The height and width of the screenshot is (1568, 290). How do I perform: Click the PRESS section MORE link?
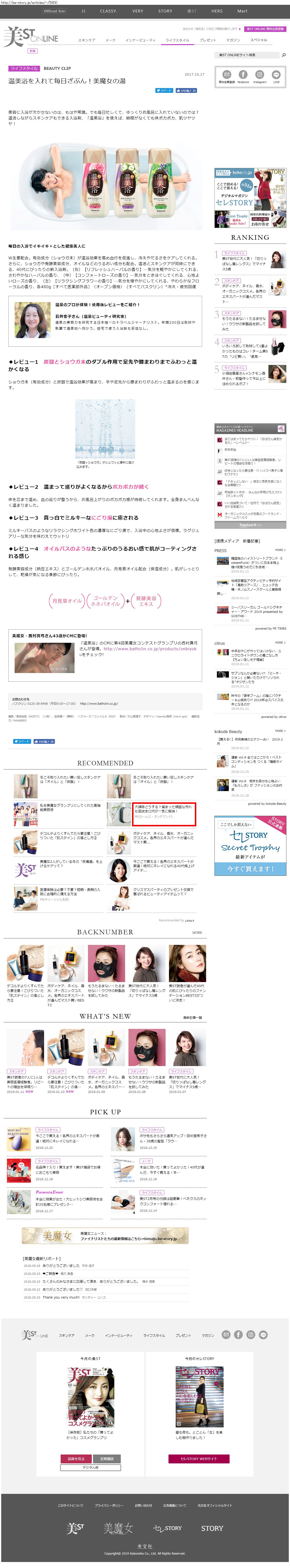pos(280,550)
